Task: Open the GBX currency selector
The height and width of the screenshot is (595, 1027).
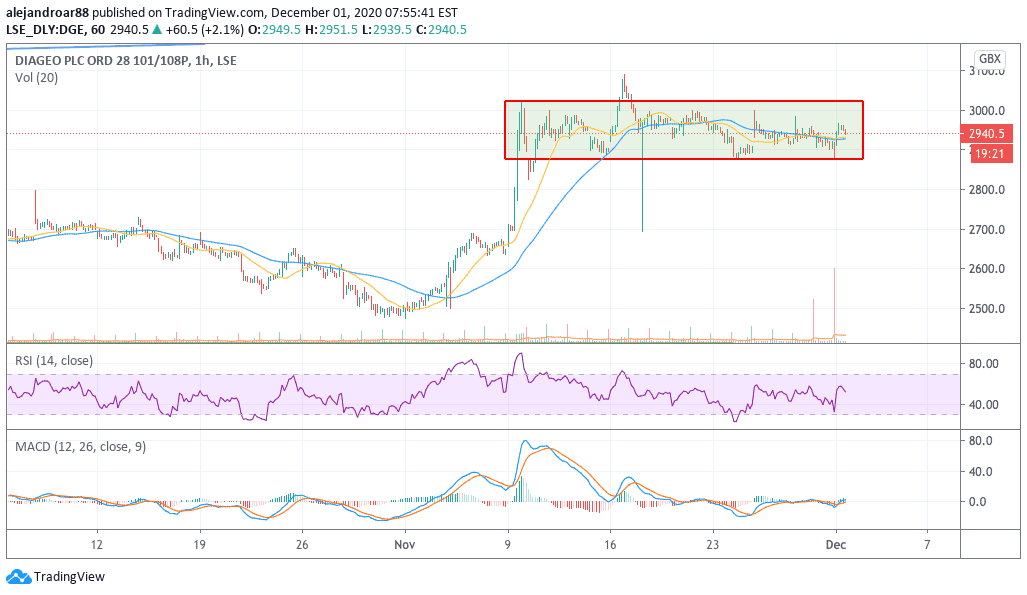Action: (989, 59)
